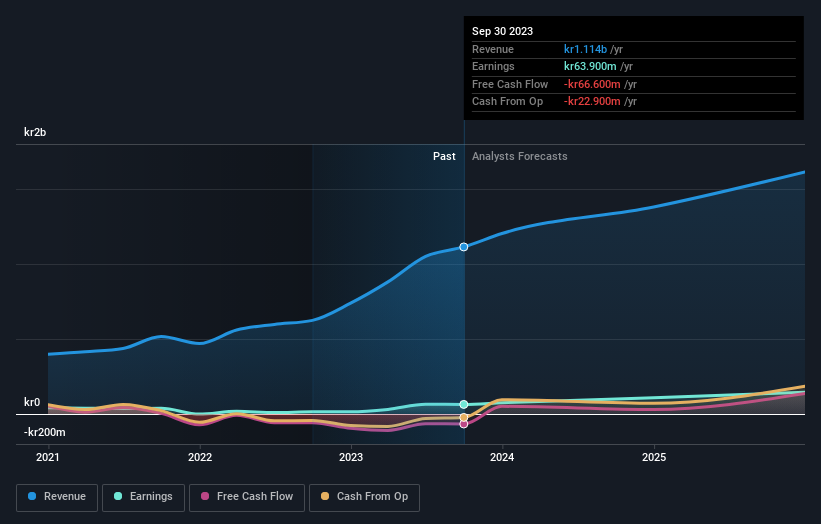This screenshot has width=821, height=524.
Task: Toggle the Earnings legend button
Action: pyautogui.click(x=143, y=497)
